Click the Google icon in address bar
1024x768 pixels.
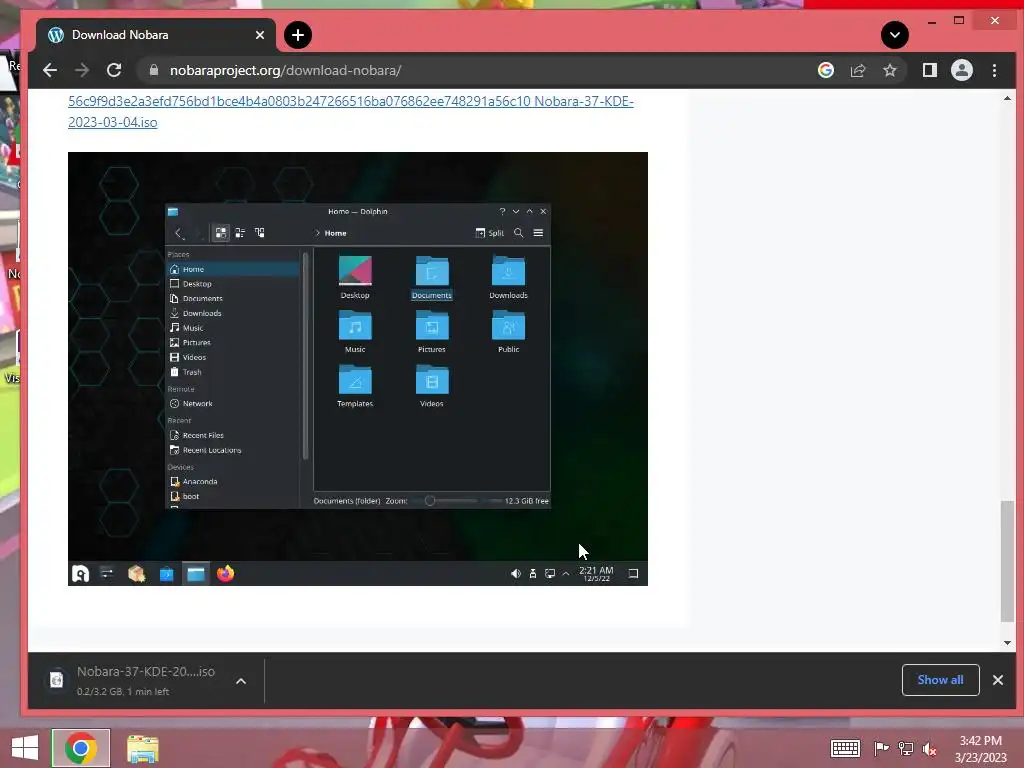click(826, 71)
